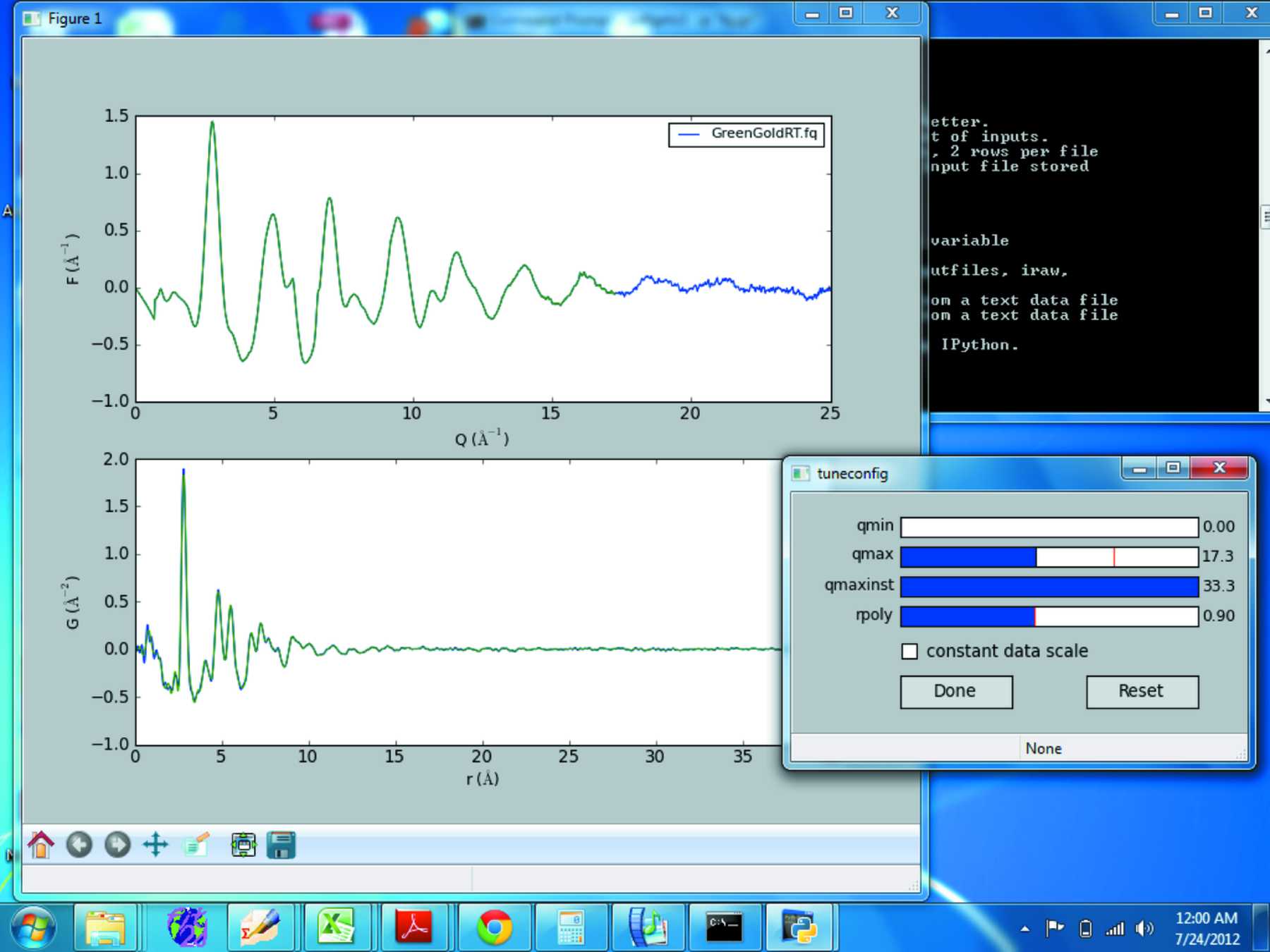Click the qmaxinst value 33.3

coord(1218,586)
